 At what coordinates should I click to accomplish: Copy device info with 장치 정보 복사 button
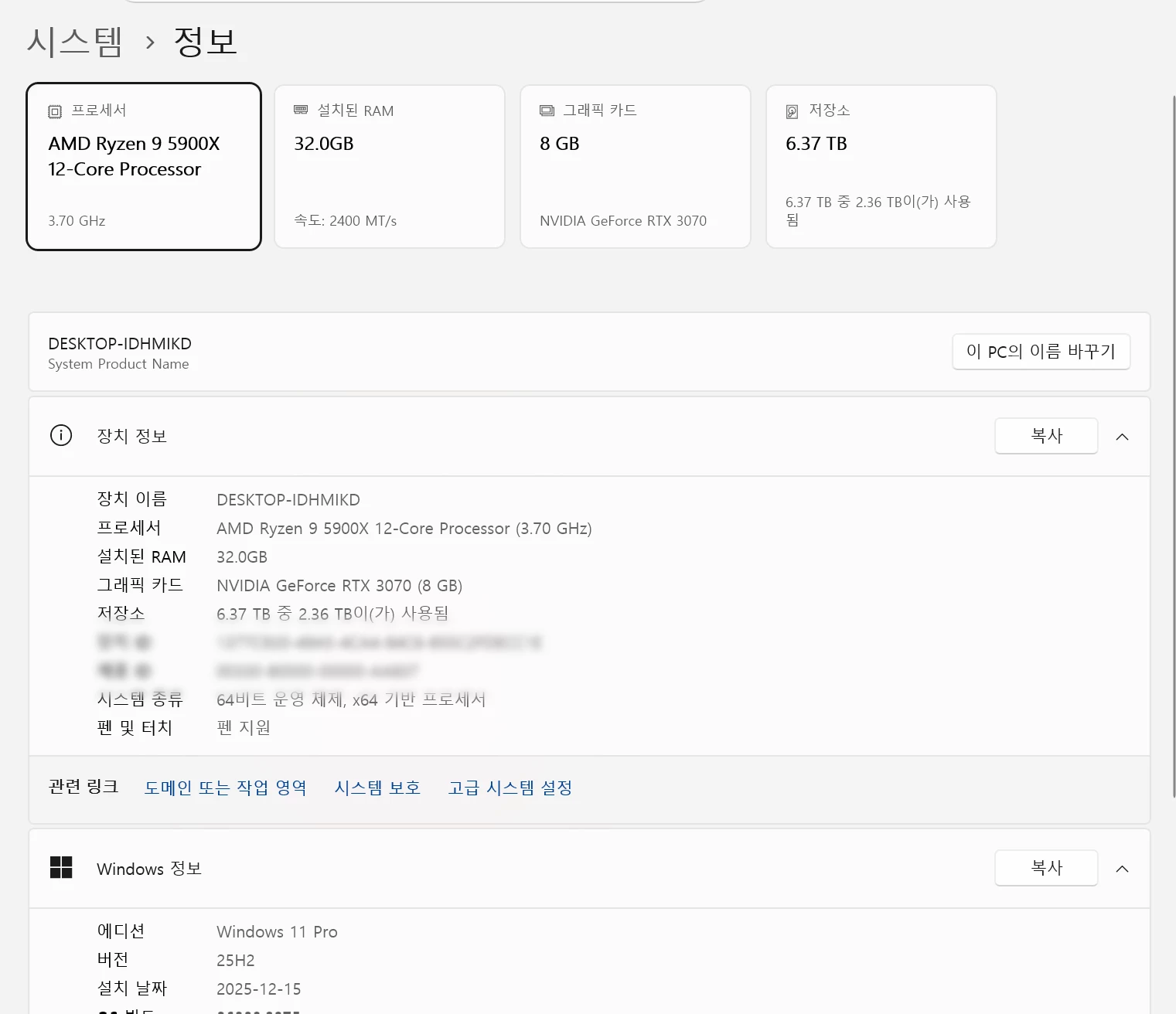(1046, 436)
